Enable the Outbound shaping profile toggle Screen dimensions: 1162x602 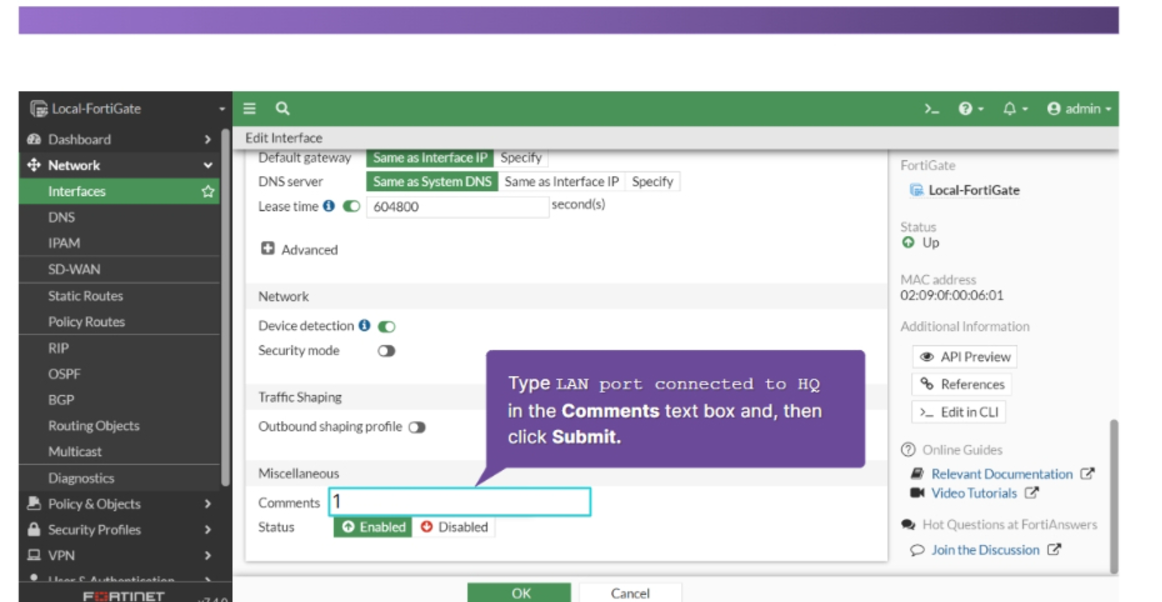click(x=417, y=427)
